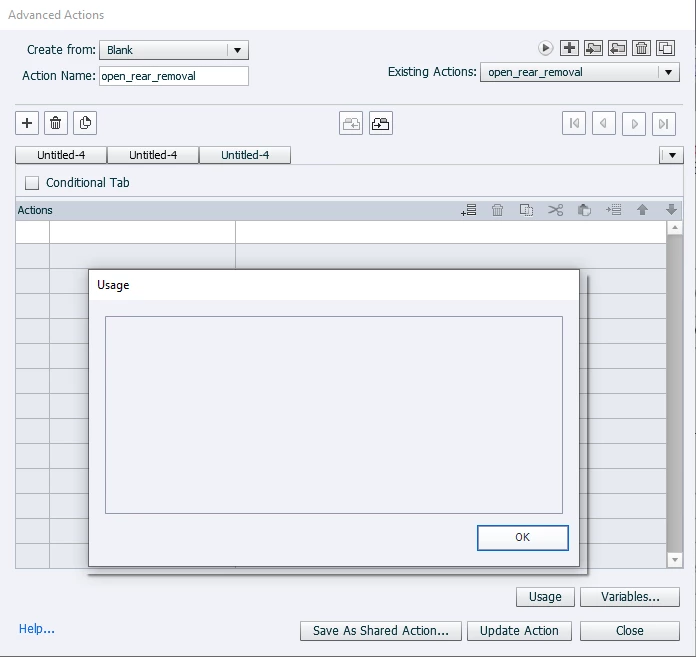Select the first Untitled-4 decision tab
696x657 pixels.
[61, 155]
